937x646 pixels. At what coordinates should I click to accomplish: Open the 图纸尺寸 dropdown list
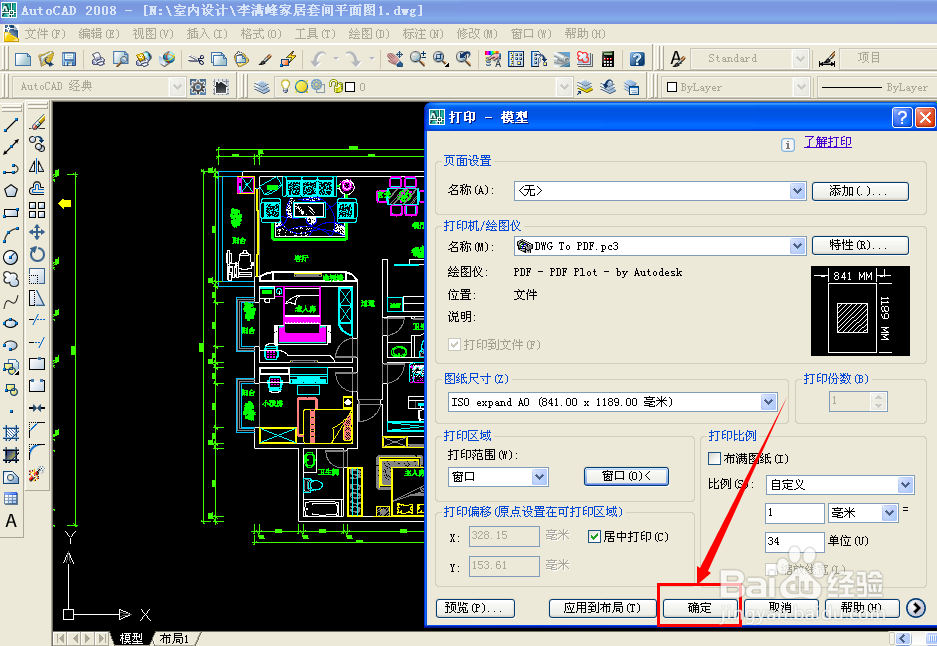[768, 400]
